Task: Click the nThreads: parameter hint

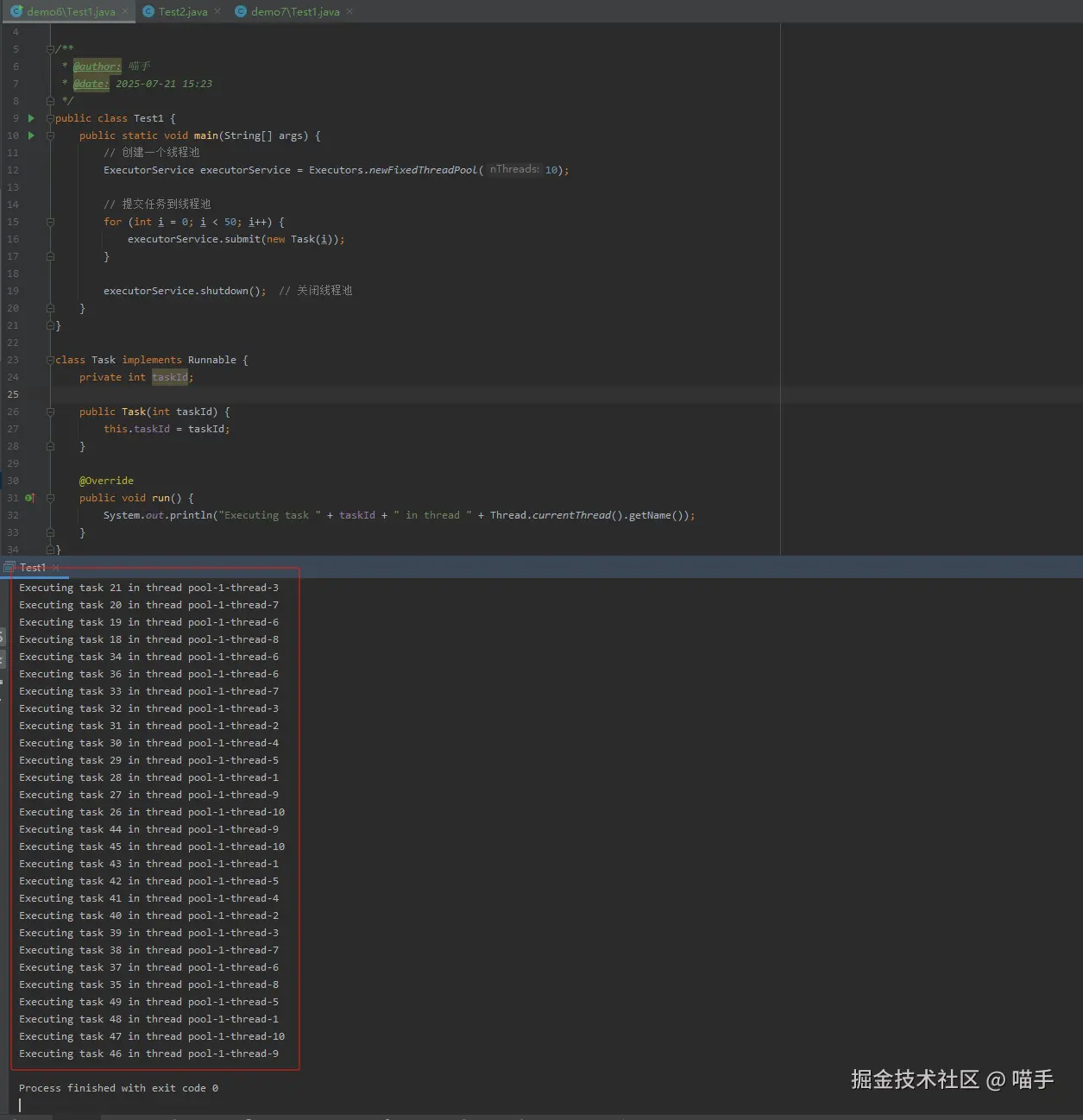Action: point(514,169)
